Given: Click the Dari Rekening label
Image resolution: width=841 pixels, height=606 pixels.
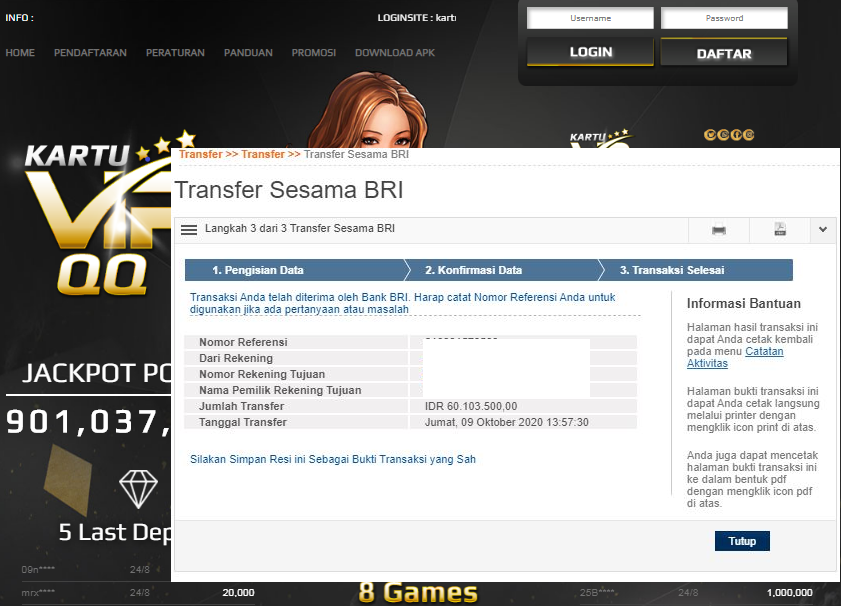Looking at the screenshot, I should (x=236, y=358).
